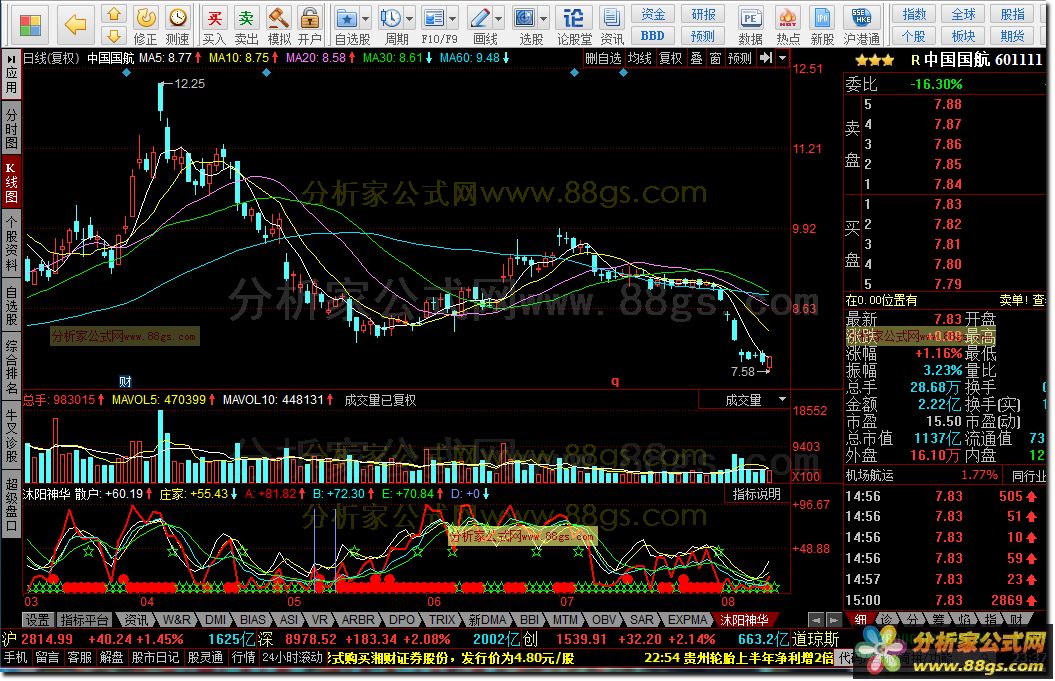Click the colorful home grid icon

coord(30,25)
